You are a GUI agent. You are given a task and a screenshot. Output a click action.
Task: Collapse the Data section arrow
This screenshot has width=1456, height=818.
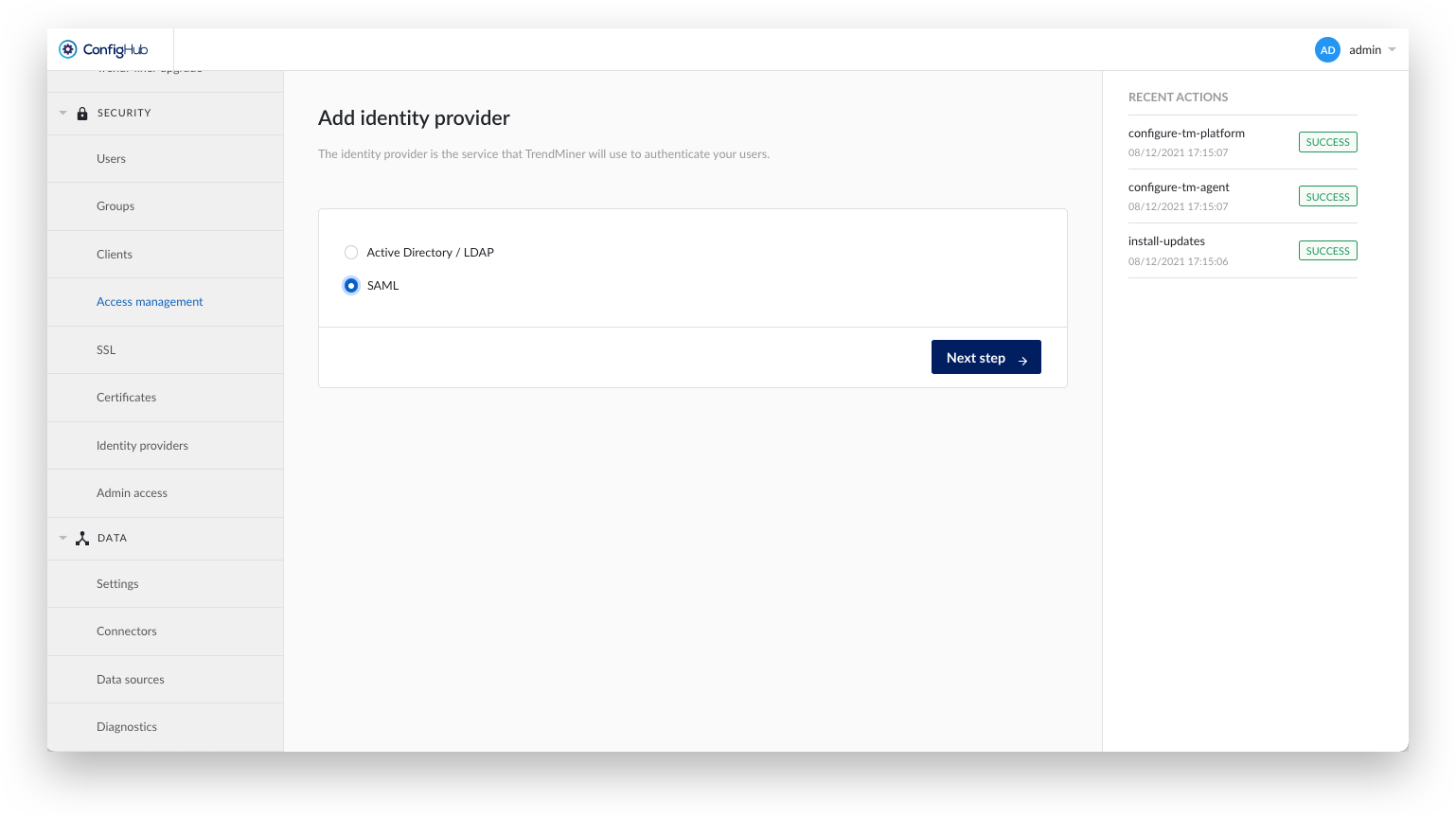pos(63,539)
